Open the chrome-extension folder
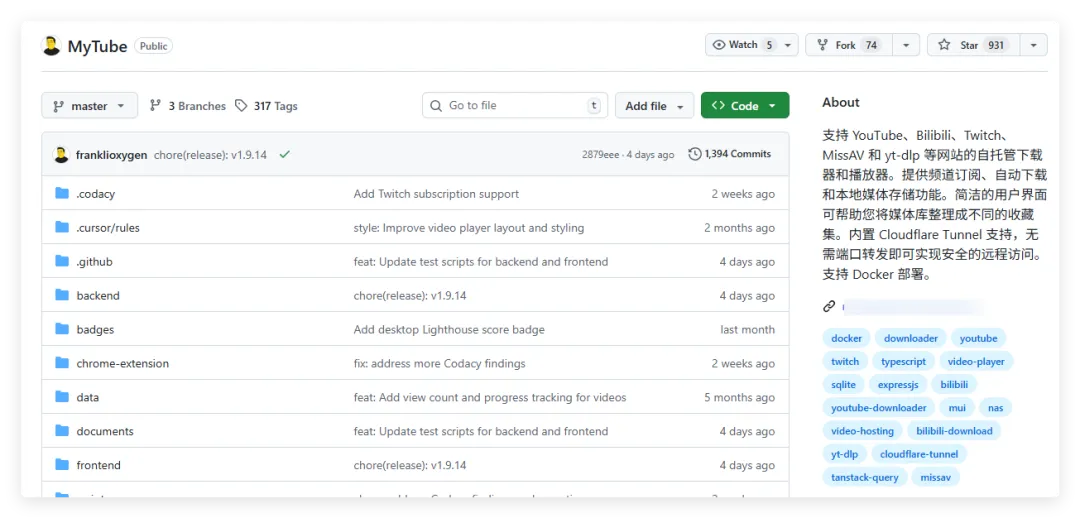This screenshot has height=518, width=1080. click(x=123, y=364)
